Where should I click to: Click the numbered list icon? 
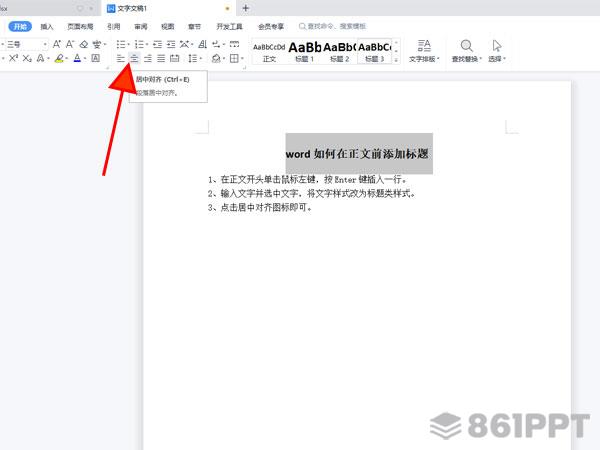[x=139, y=44]
